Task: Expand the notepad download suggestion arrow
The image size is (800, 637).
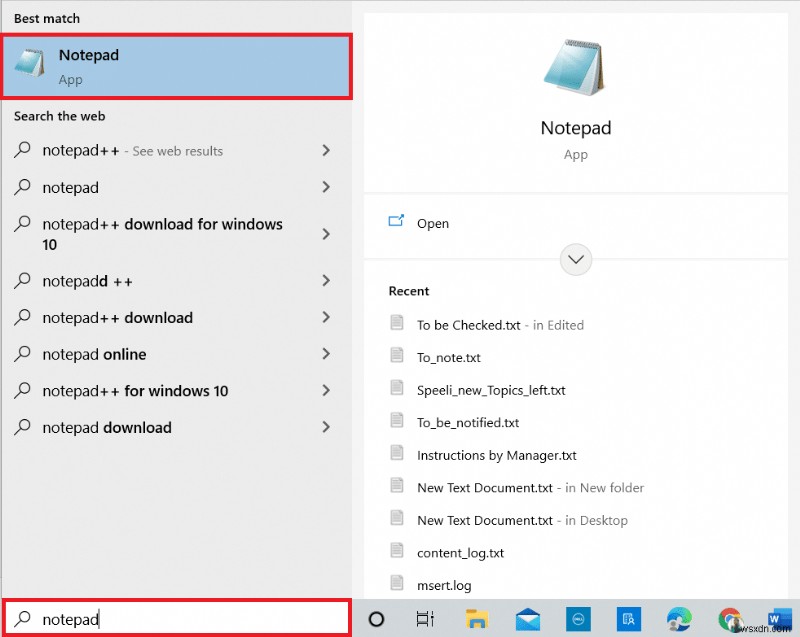Action: [x=326, y=427]
